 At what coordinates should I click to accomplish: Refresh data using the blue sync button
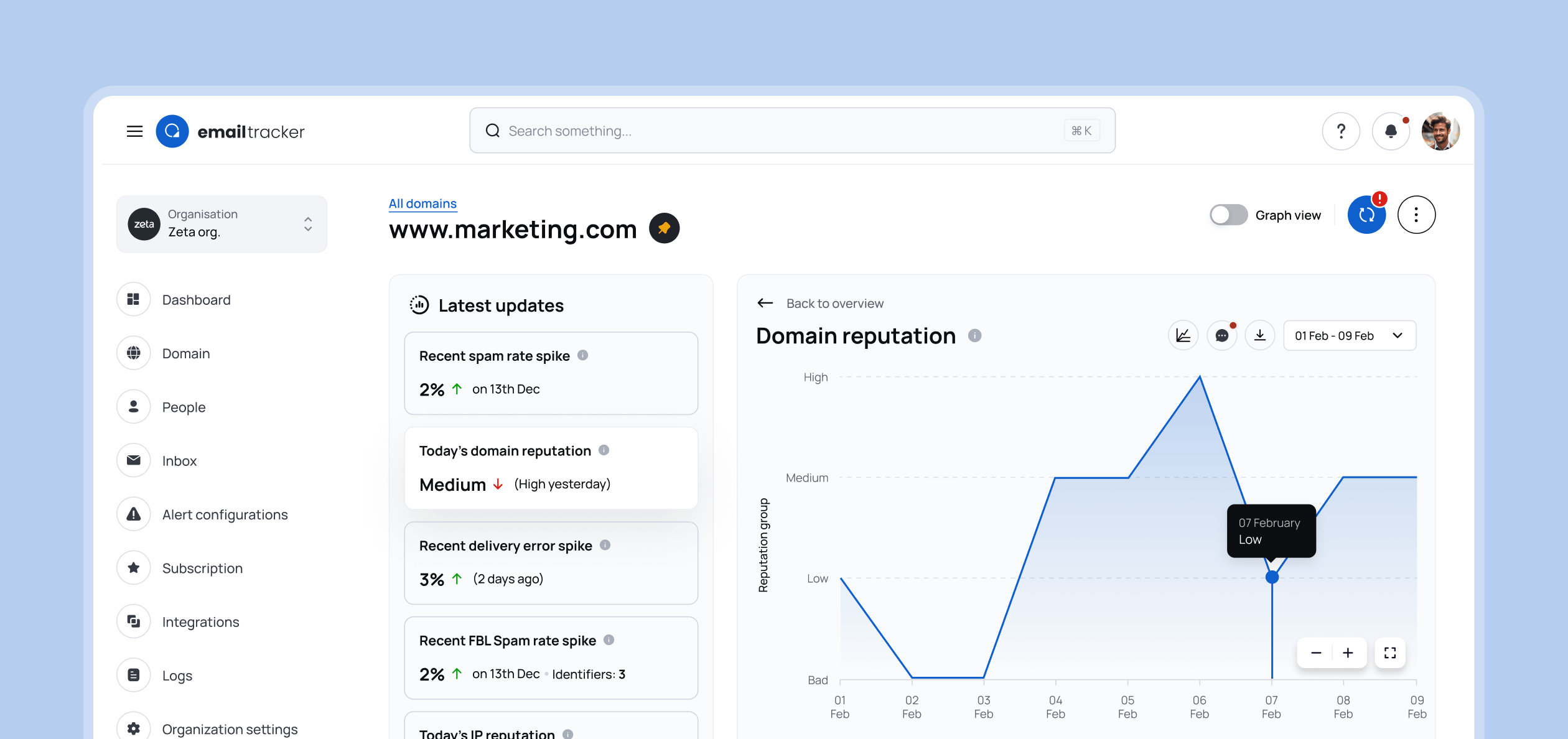coord(1366,215)
